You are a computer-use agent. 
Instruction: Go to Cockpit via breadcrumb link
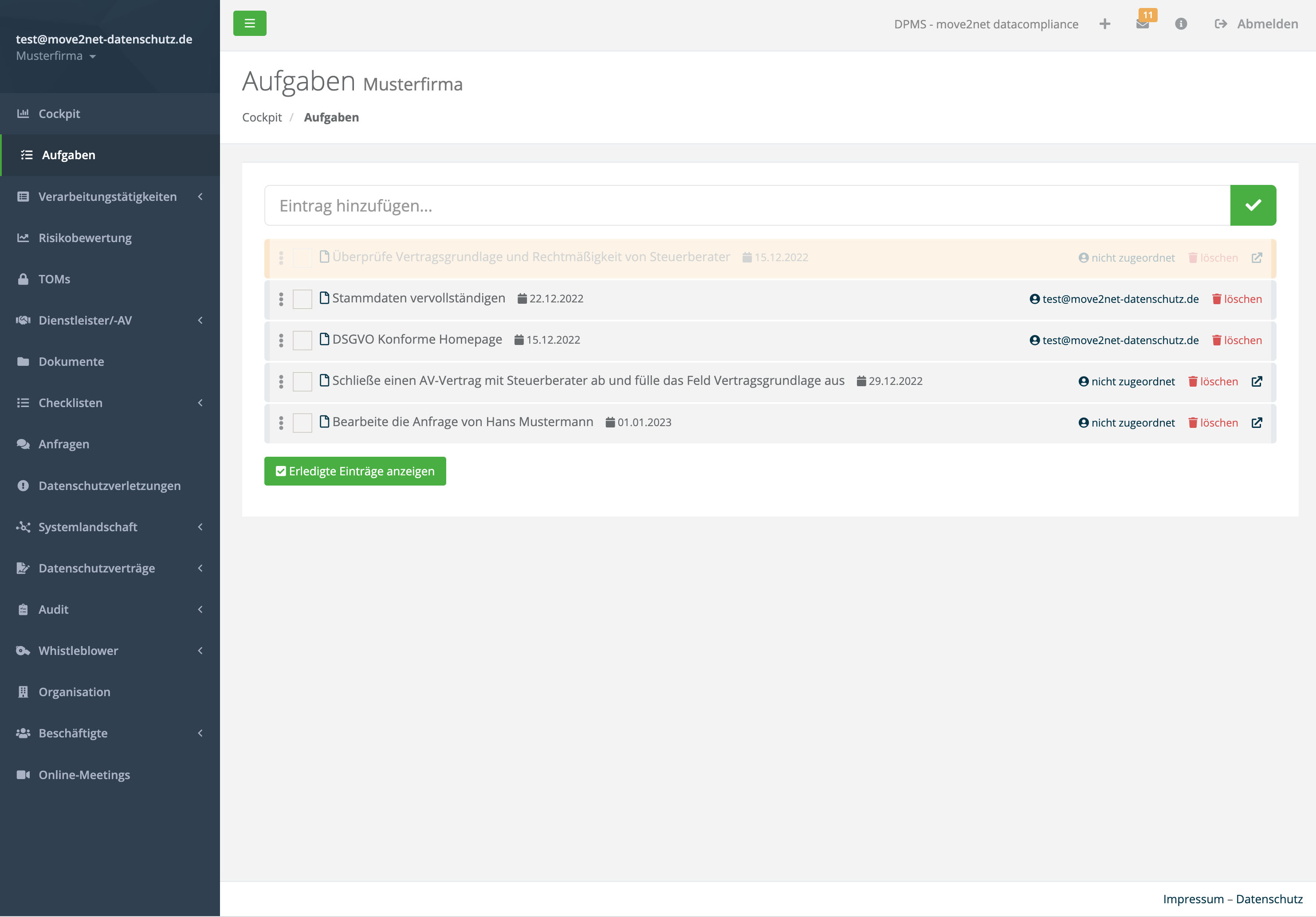coord(262,118)
